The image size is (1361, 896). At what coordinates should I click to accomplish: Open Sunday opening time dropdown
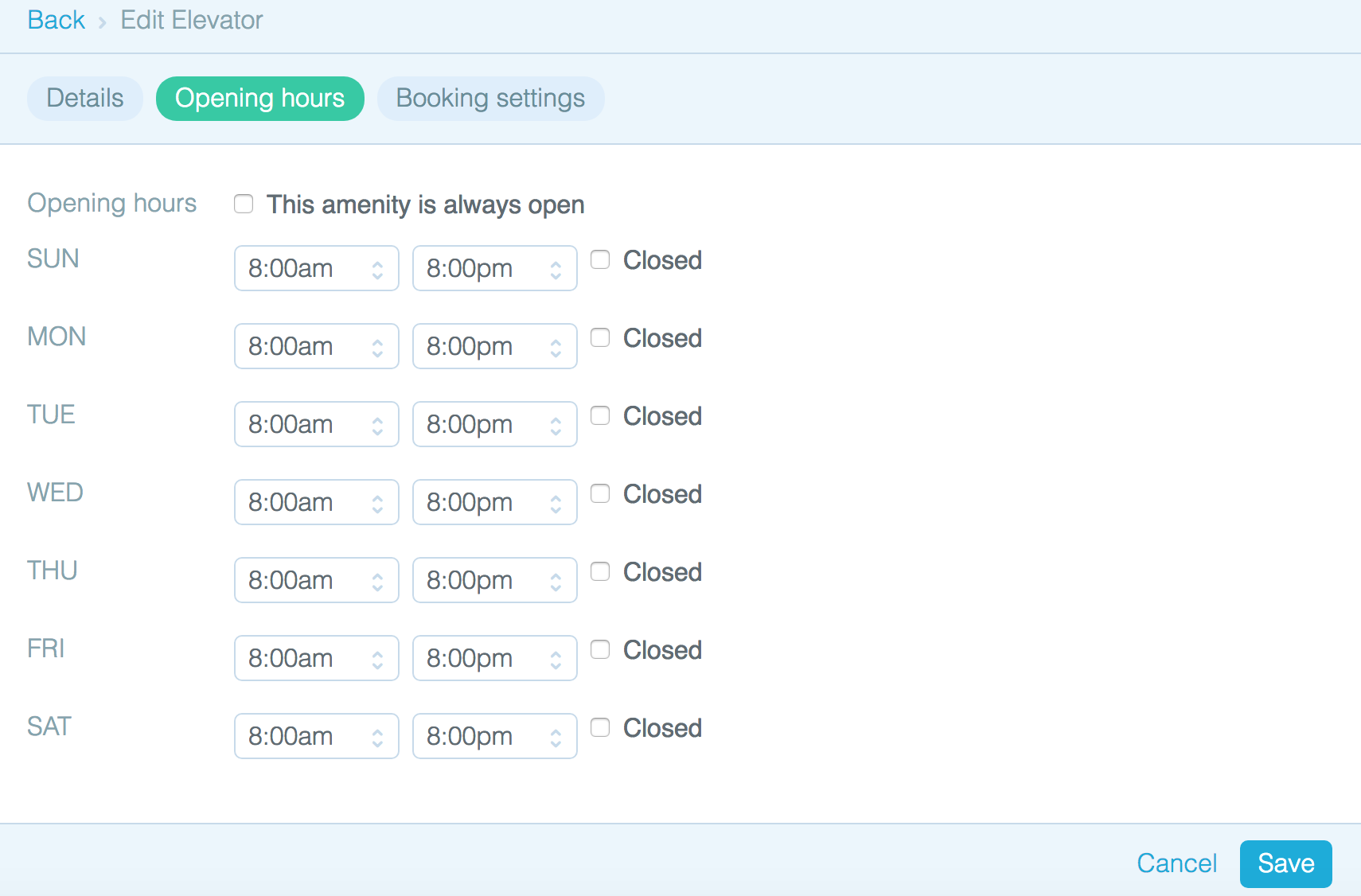point(316,268)
